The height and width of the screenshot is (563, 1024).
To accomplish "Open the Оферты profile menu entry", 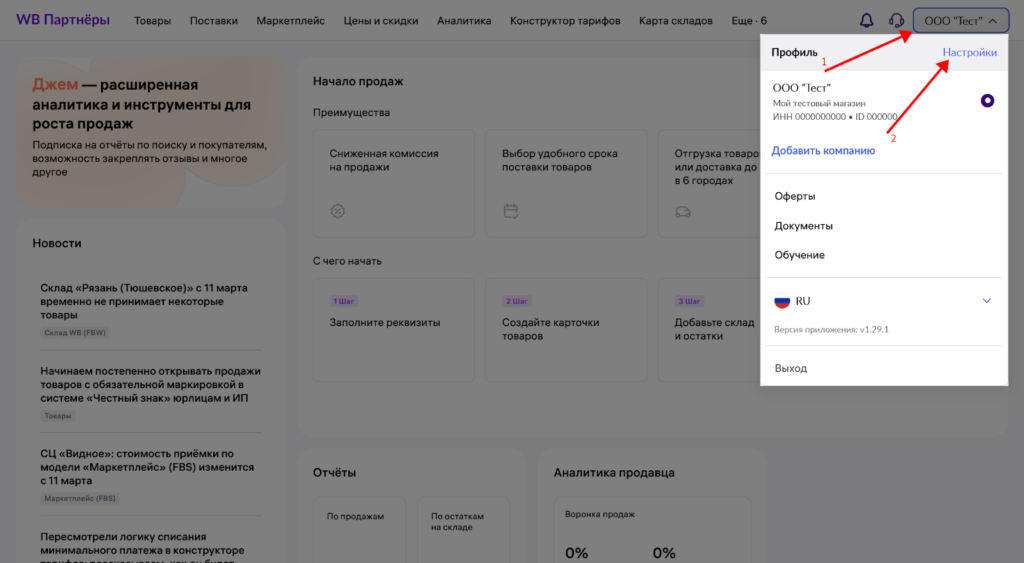I will (795, 197).
